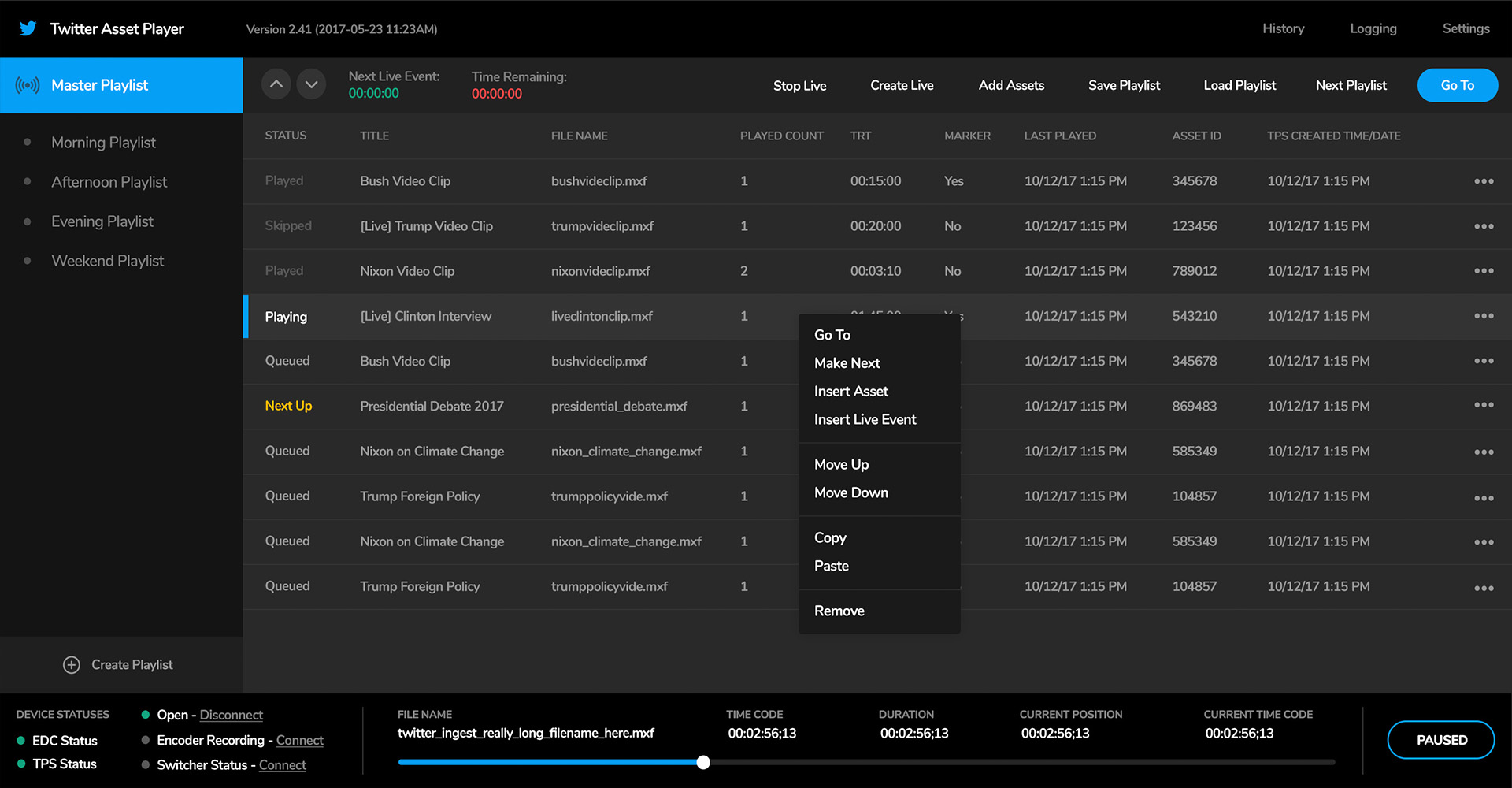Viewport: 1512px width, 788px height.
Task: Choose Paste in context menu
Action: pos(832,567)
